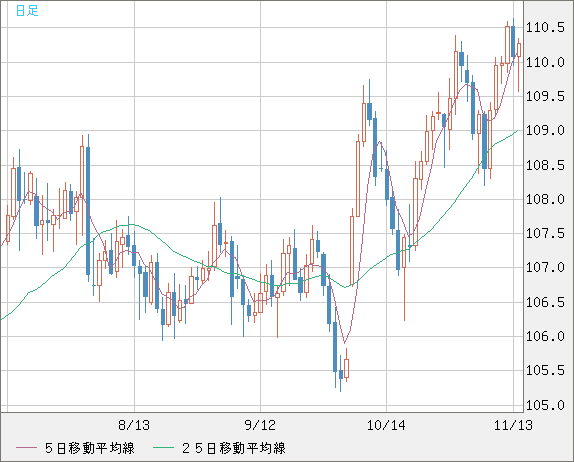
Task: Click the 109.5 price axis label
Action: pyautogui.click(x=545, y=96)
